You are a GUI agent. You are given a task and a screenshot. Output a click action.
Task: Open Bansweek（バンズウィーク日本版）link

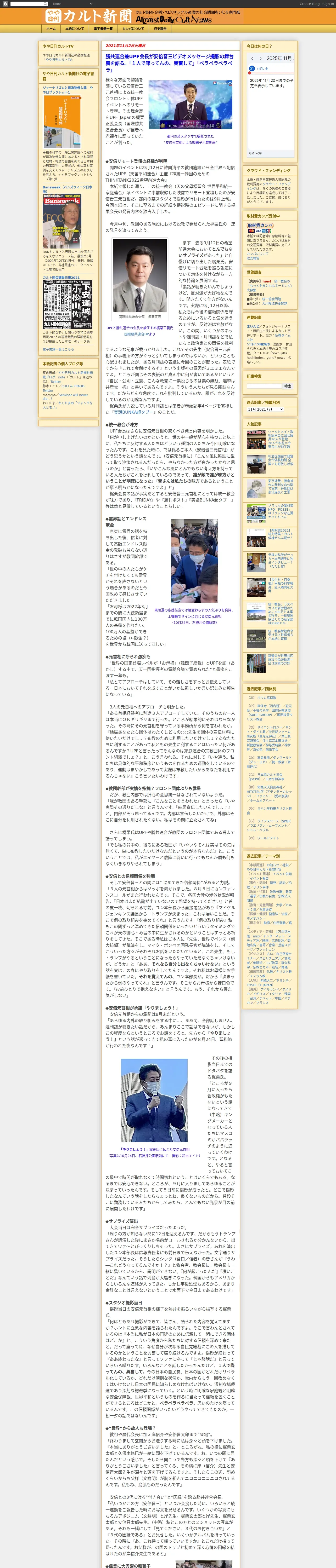click(x=68, y=189)
